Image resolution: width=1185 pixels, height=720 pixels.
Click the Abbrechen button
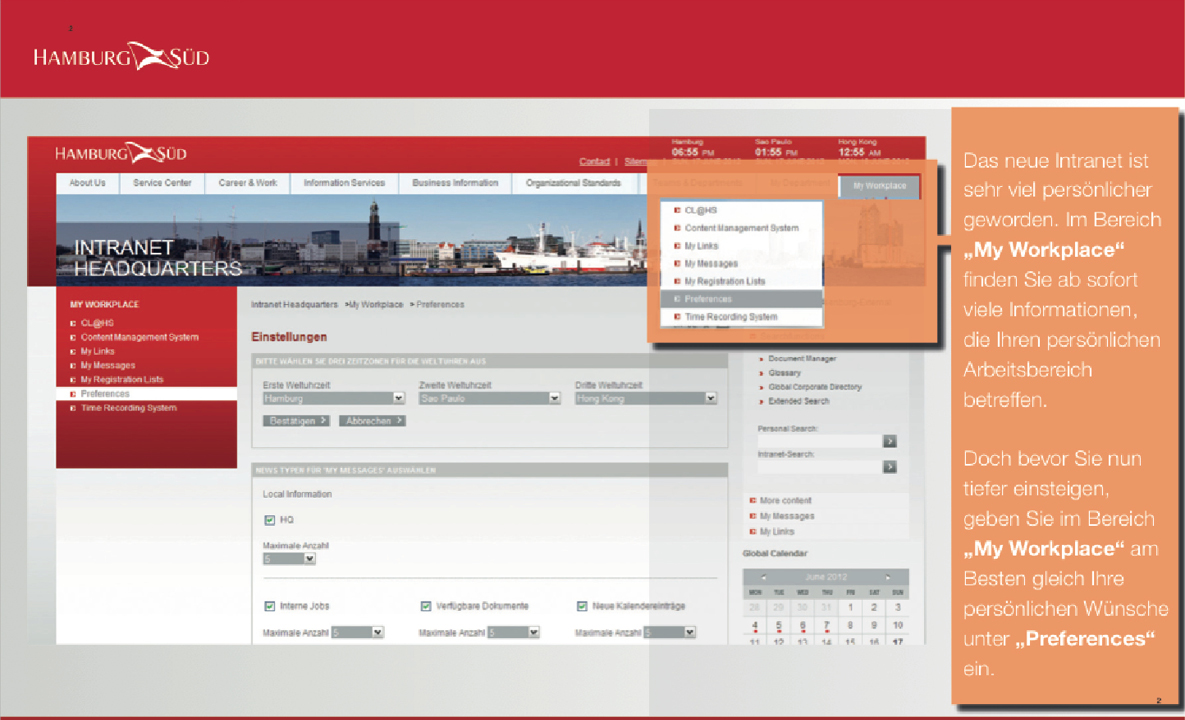point(372,421)
